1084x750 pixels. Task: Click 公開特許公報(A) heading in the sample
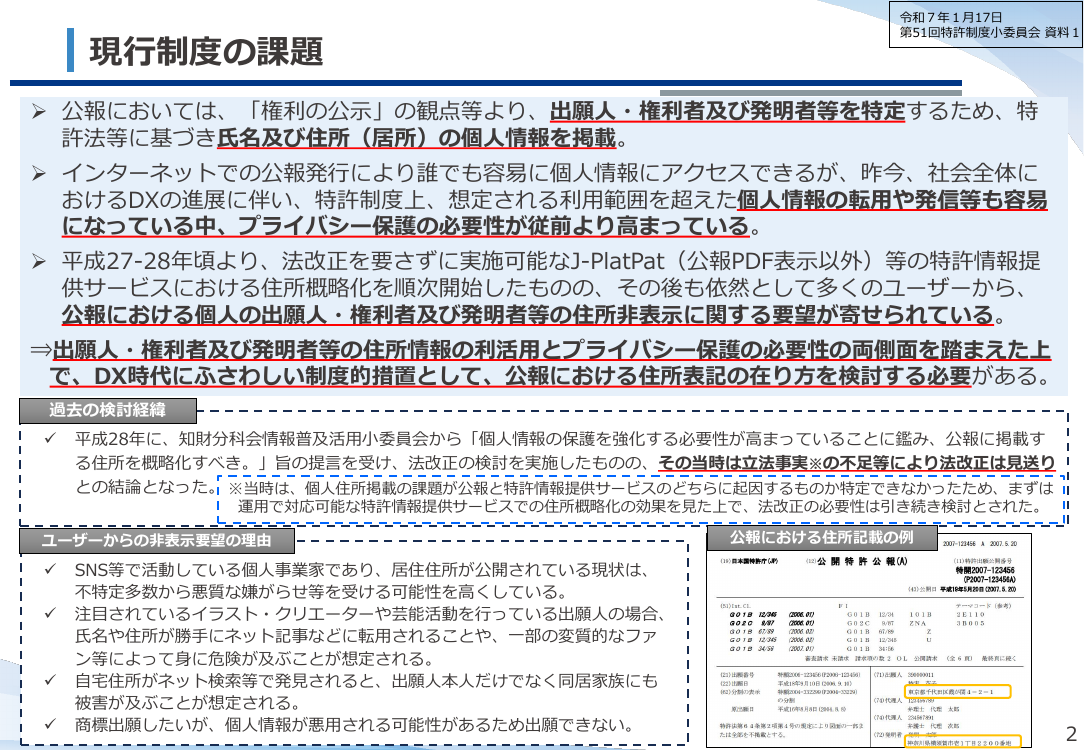(863, 561)
